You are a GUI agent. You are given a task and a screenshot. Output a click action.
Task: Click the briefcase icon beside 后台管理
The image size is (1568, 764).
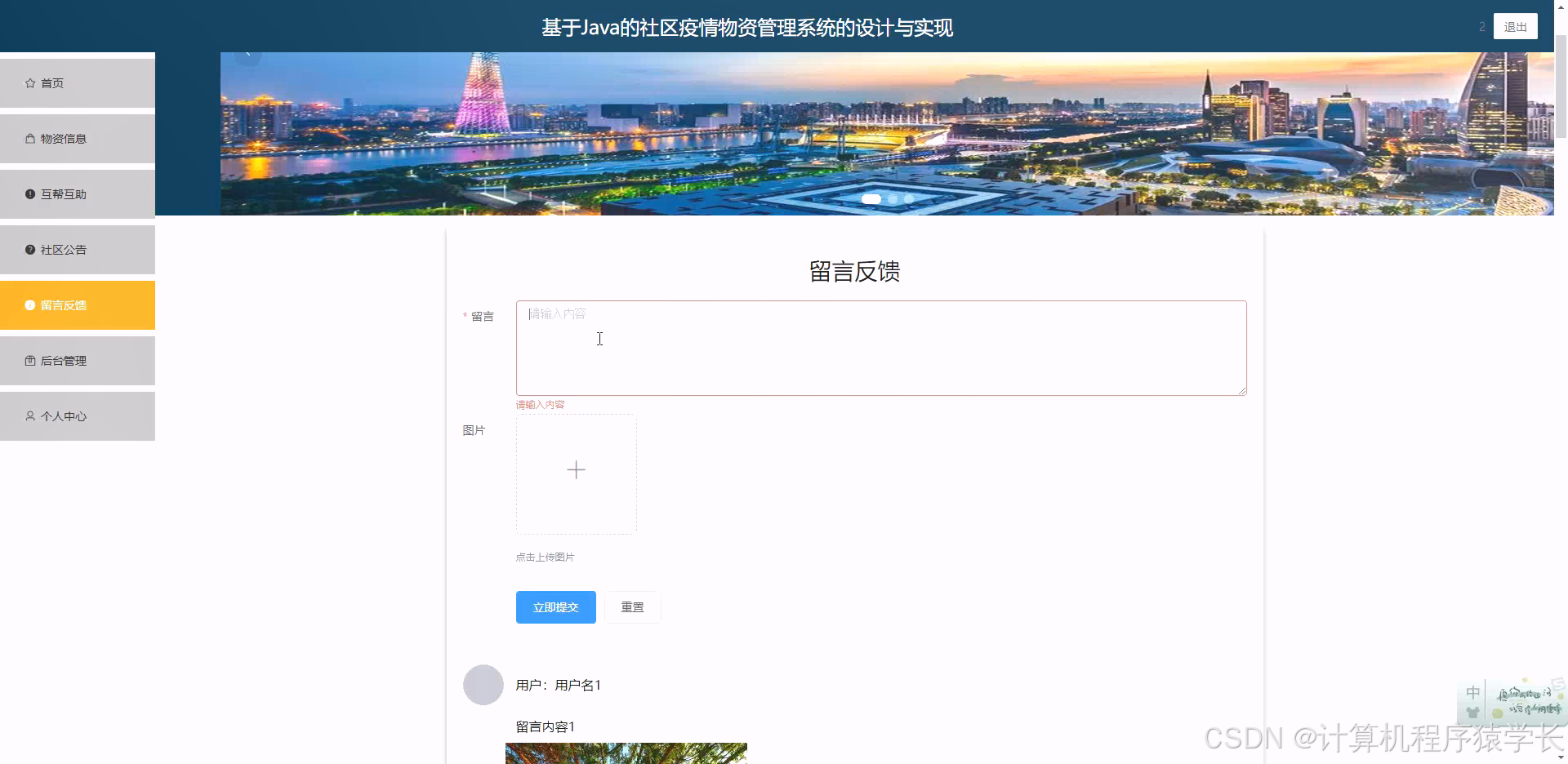pos(29,360)
